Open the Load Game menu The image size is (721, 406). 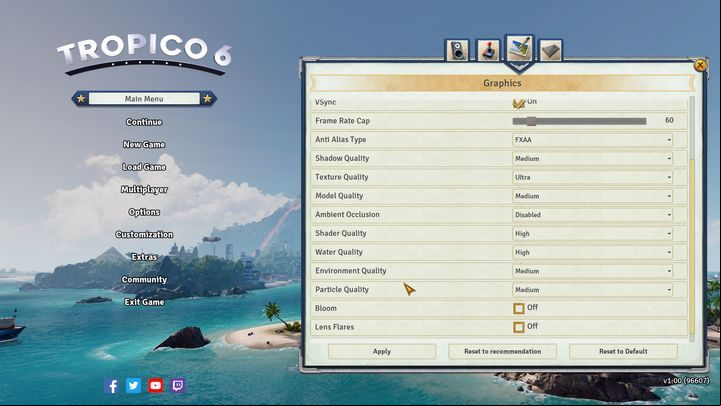pyautogui.click(x=144, y=167)
